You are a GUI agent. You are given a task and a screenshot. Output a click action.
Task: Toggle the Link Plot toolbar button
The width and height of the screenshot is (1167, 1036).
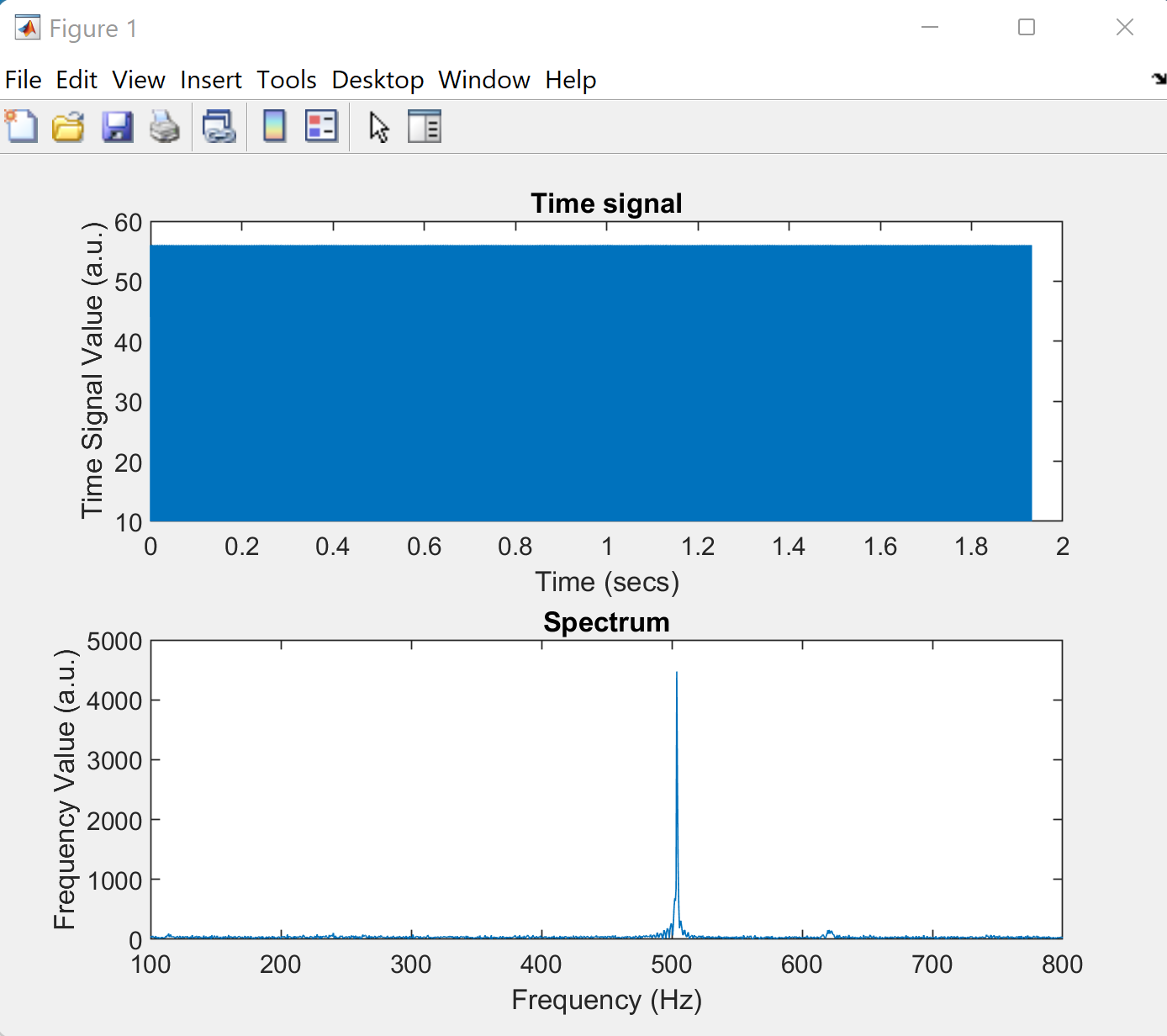pyautogui.click(x=219, y=127)
